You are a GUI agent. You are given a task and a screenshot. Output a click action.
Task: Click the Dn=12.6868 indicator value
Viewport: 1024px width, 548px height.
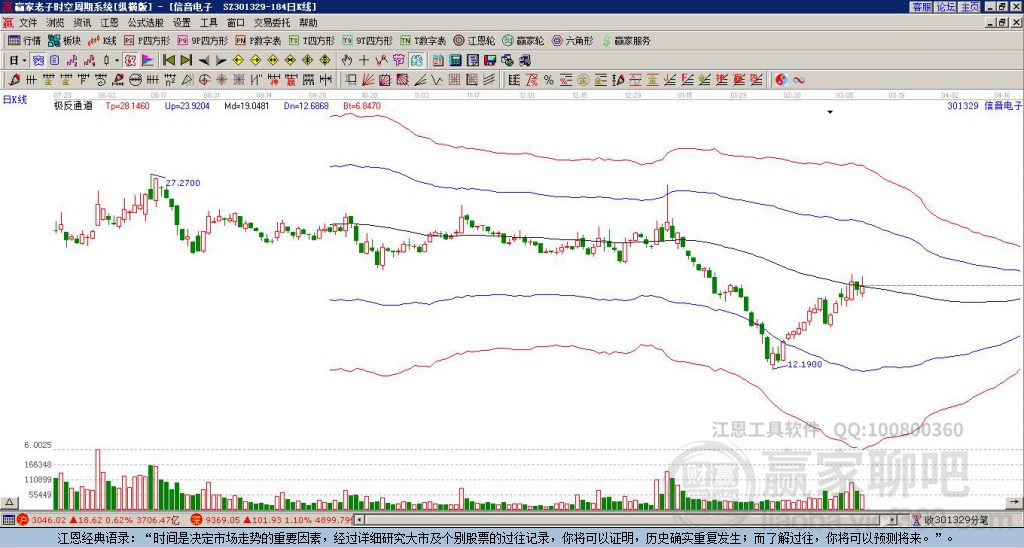click(x=306, y=106)
